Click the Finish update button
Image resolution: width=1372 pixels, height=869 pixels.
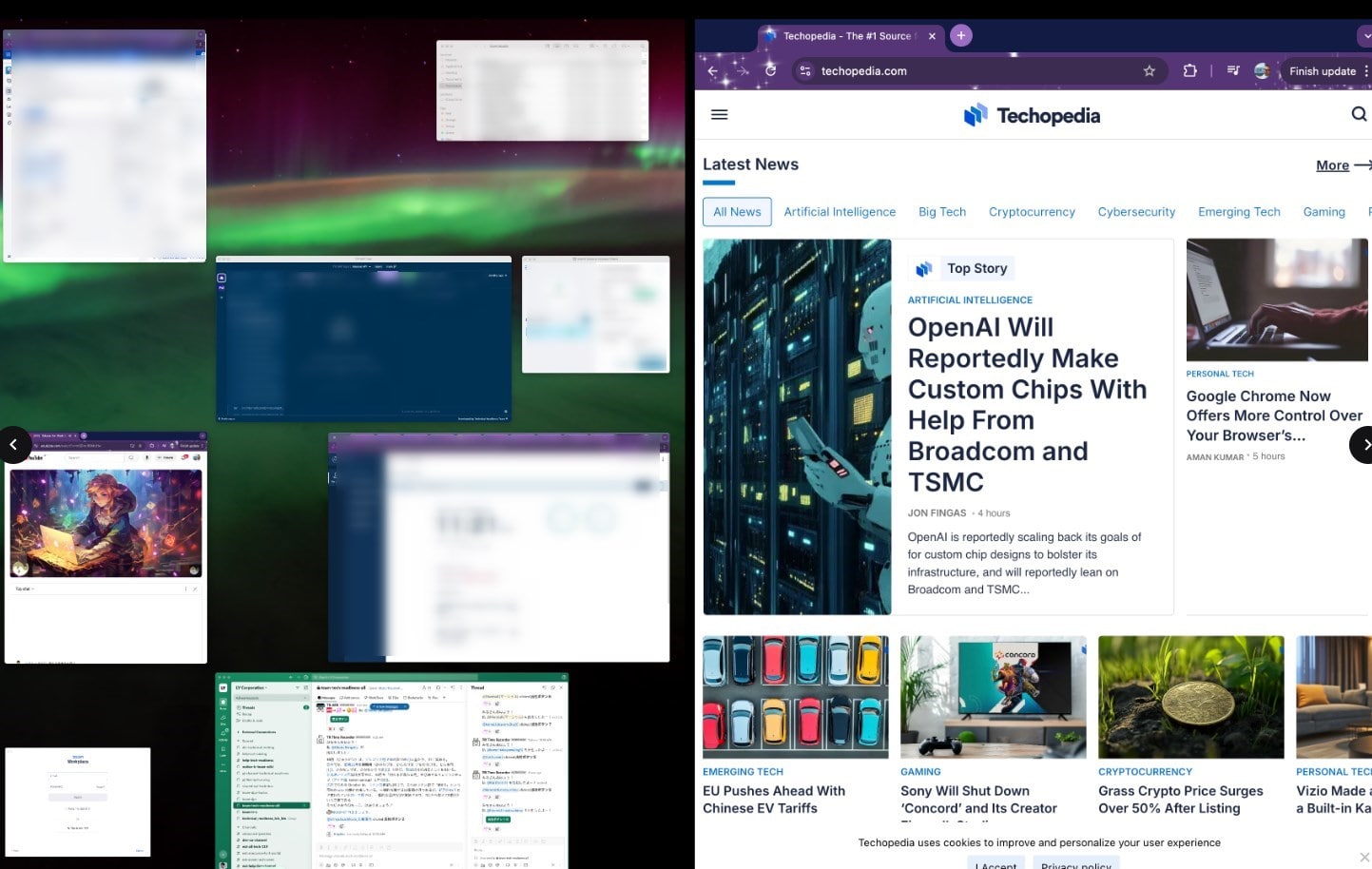click(x=1322, y=71)
